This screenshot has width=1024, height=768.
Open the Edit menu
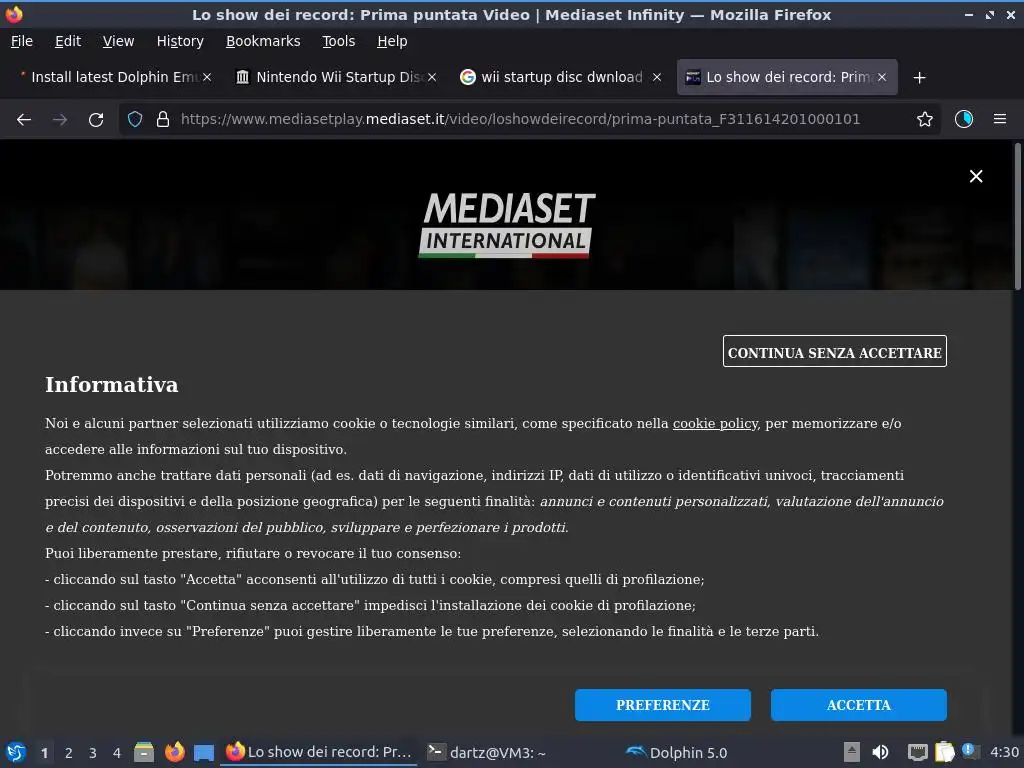(x=68, y=41)
